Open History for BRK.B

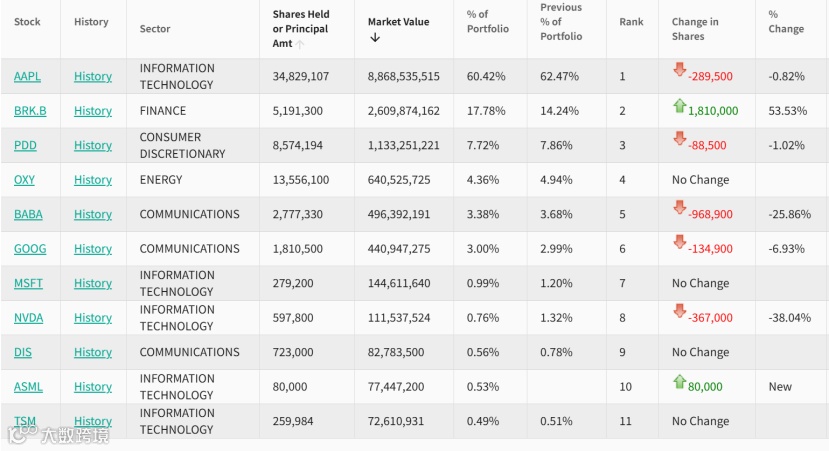tap(93, 111)
